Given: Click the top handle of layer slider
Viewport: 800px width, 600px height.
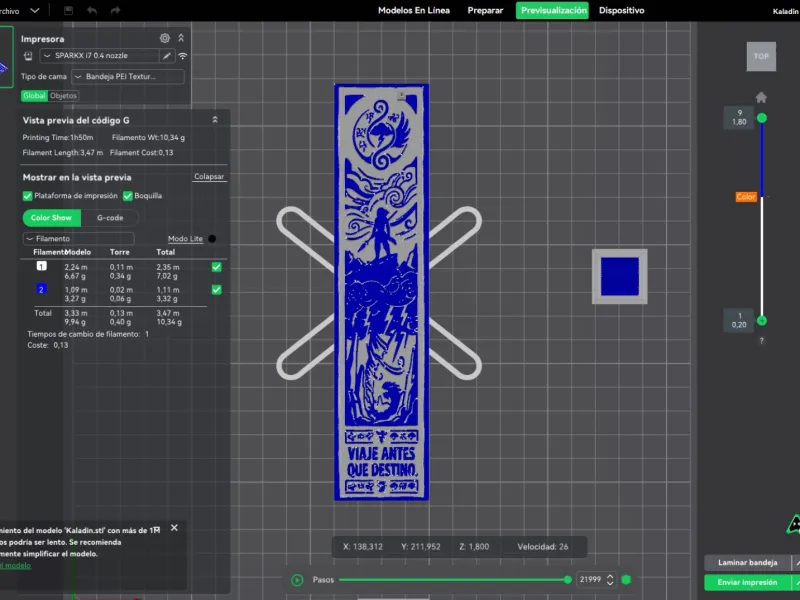Looking at the screenshot, I should 762,118.
